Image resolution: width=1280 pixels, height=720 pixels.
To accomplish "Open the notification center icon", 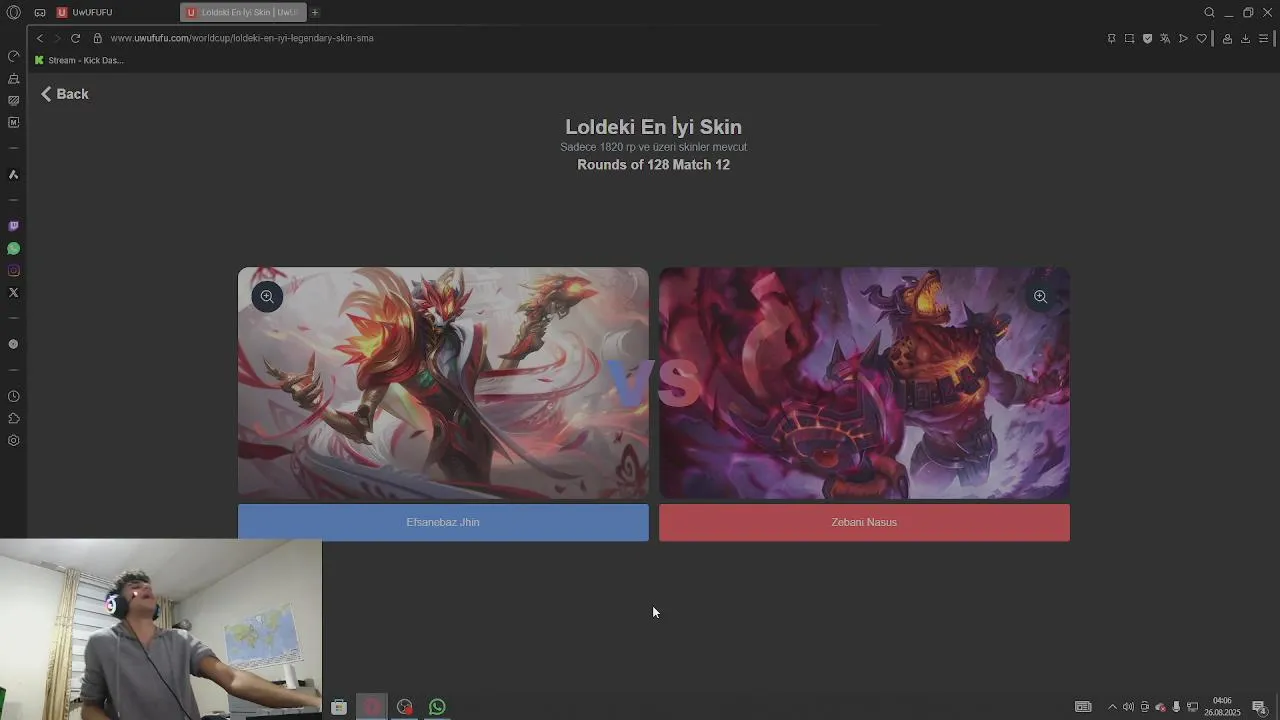I will coord(1260,707).
